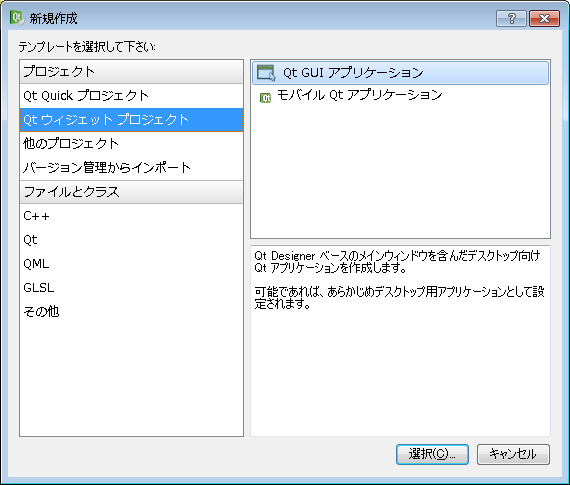Choose Qt GUI アプリケーション template

click(x=400, y=73)
